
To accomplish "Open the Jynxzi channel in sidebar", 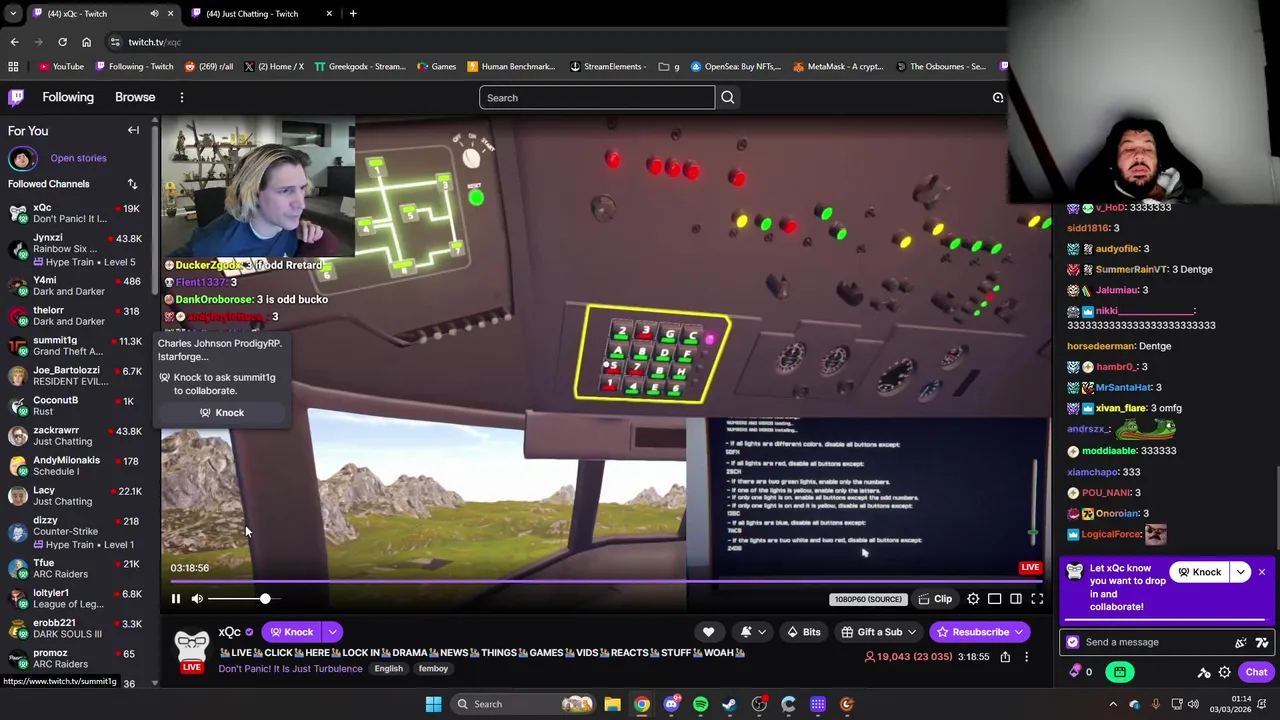I will [78, 249].
